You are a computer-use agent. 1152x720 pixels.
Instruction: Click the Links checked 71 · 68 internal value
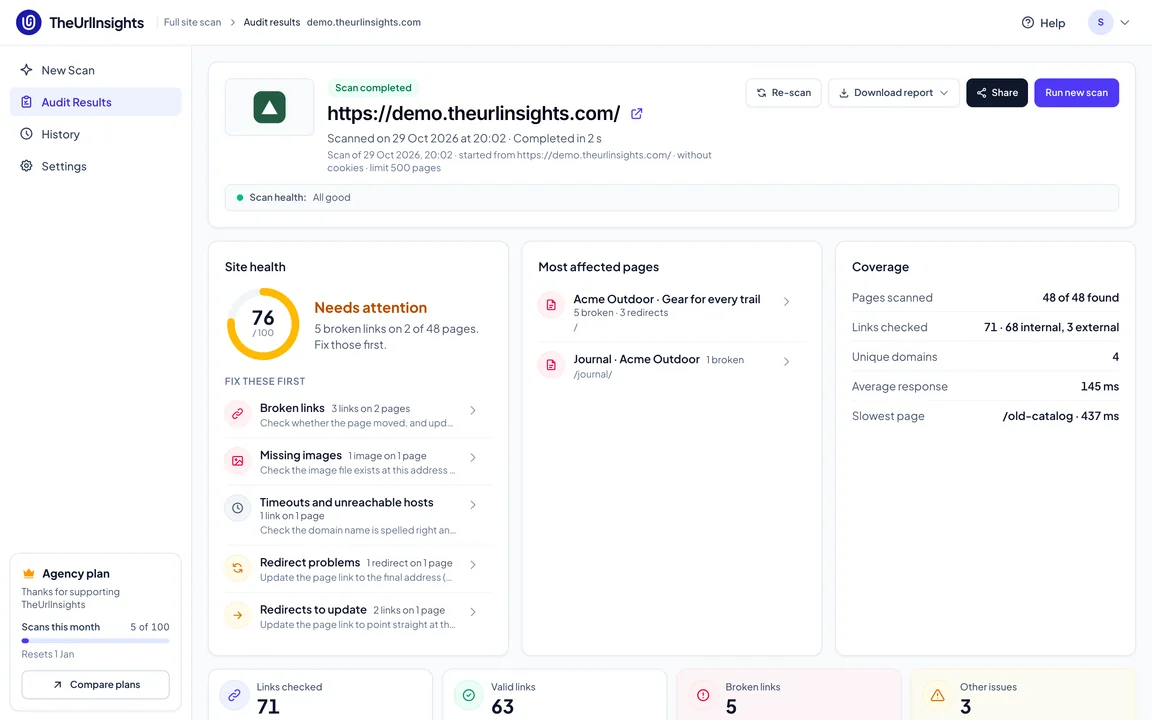(x=1051, y=328)
